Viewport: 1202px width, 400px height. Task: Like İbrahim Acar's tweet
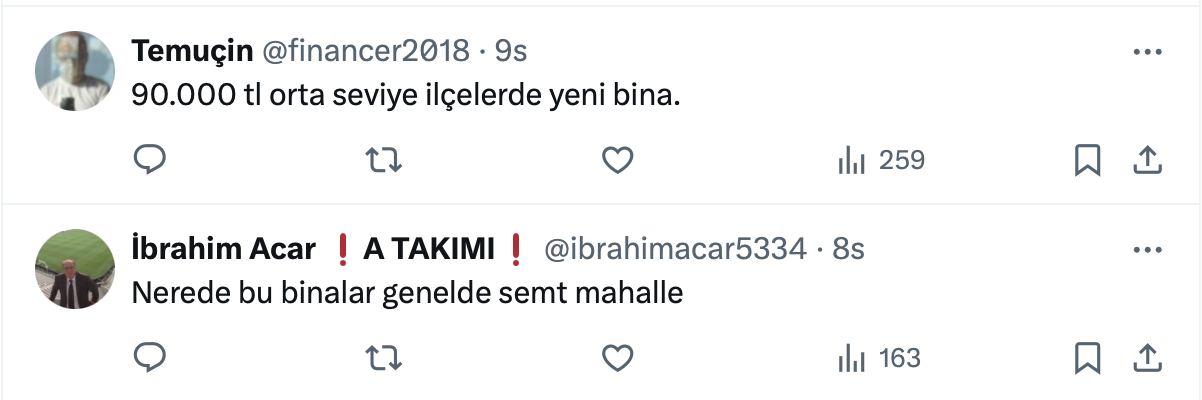pos(619,358)
